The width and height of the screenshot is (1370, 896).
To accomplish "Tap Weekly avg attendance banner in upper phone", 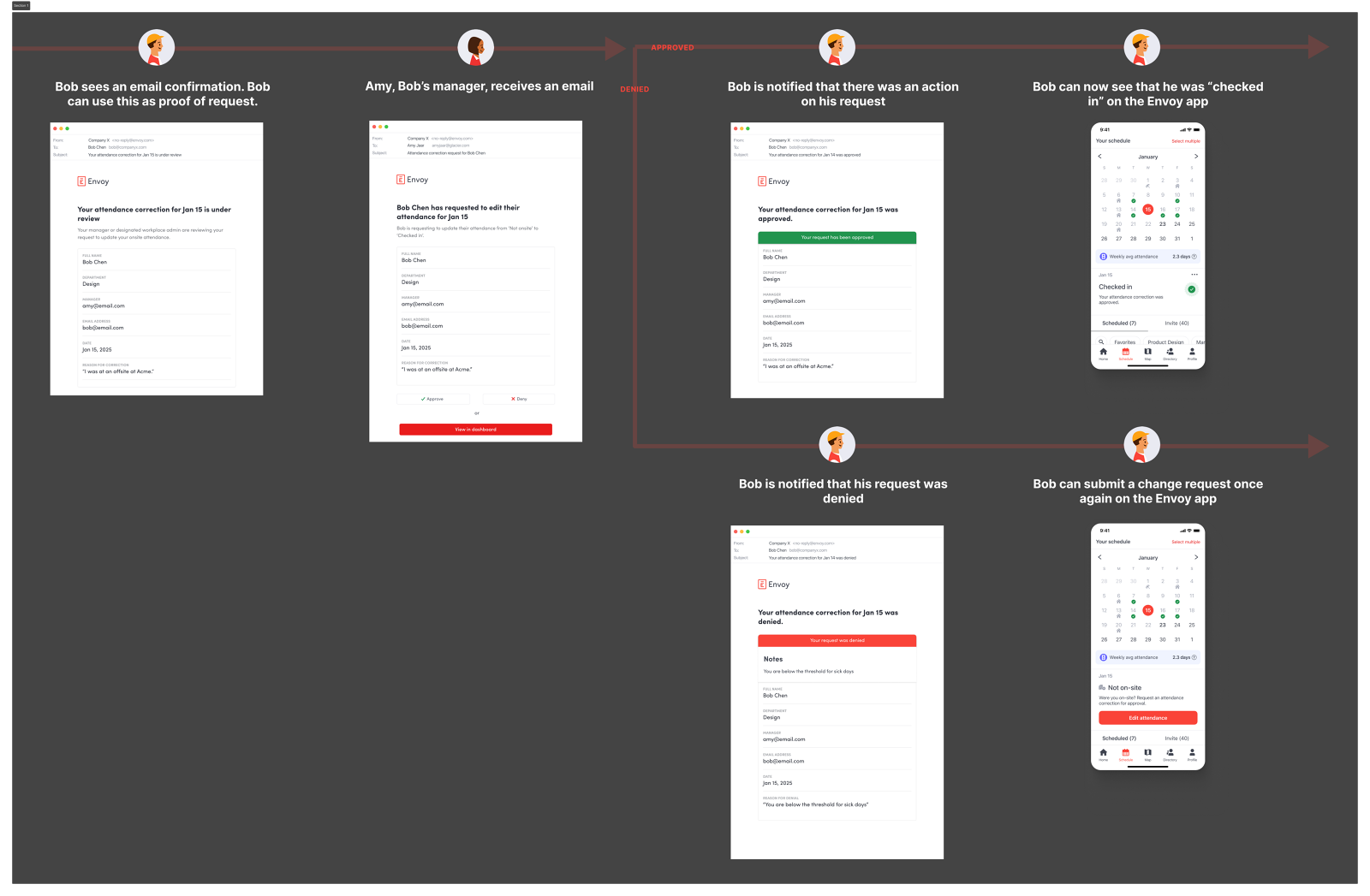I will (x=1147, y=257).
